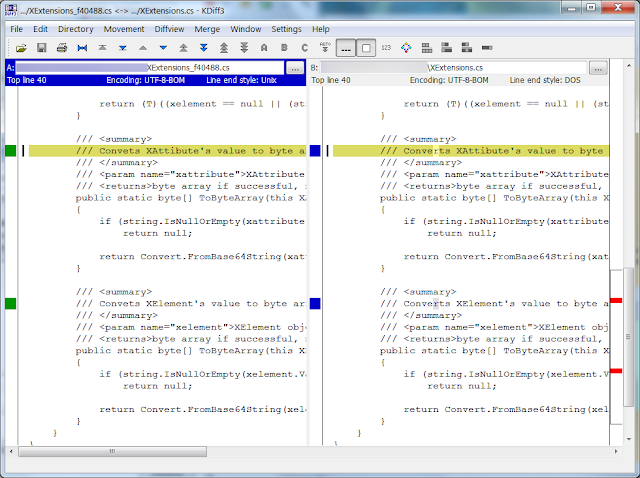This screenshot has width=640, height=478.
Task: Click "Line end style: Unix" label
Action: [242, 80]
